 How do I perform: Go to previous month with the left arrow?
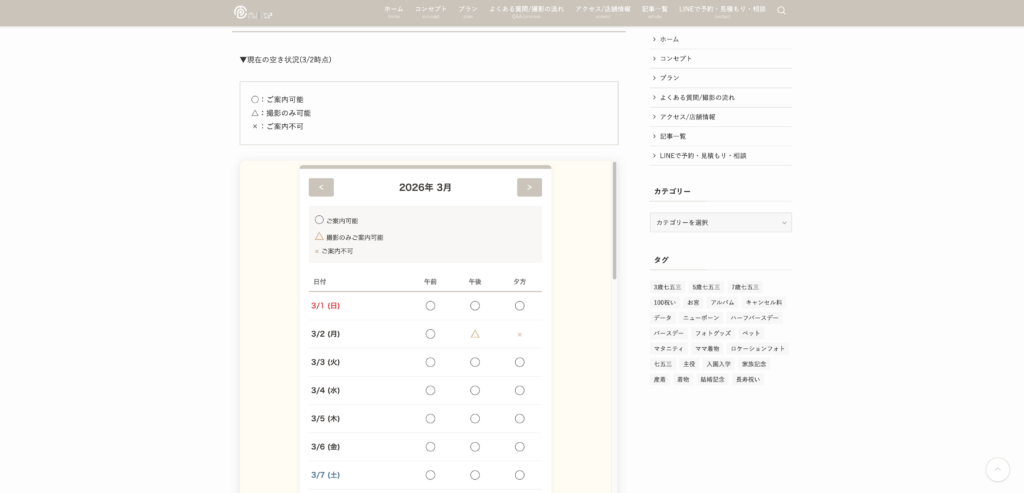(321, 187)
